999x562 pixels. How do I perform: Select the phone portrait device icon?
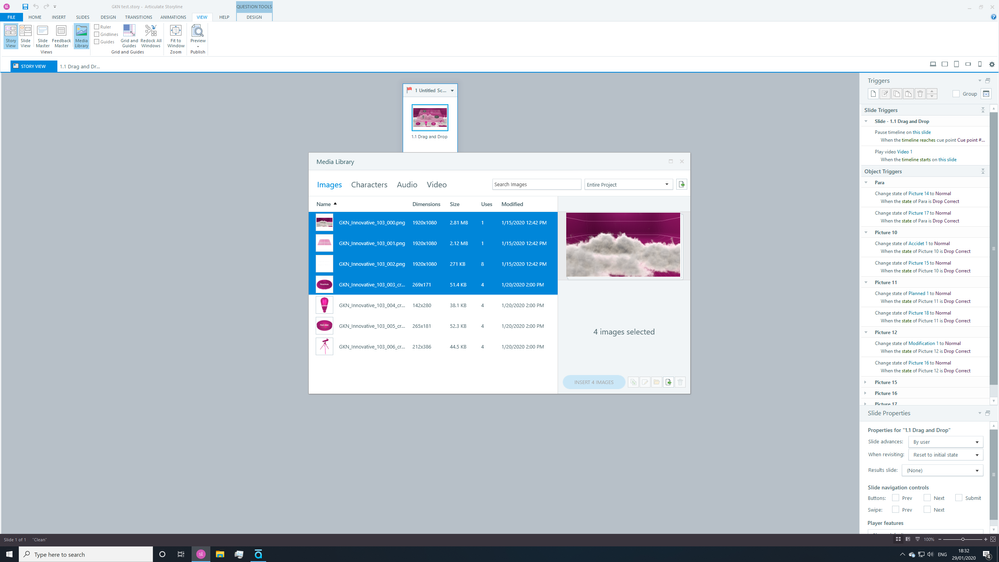coord(980,64)
